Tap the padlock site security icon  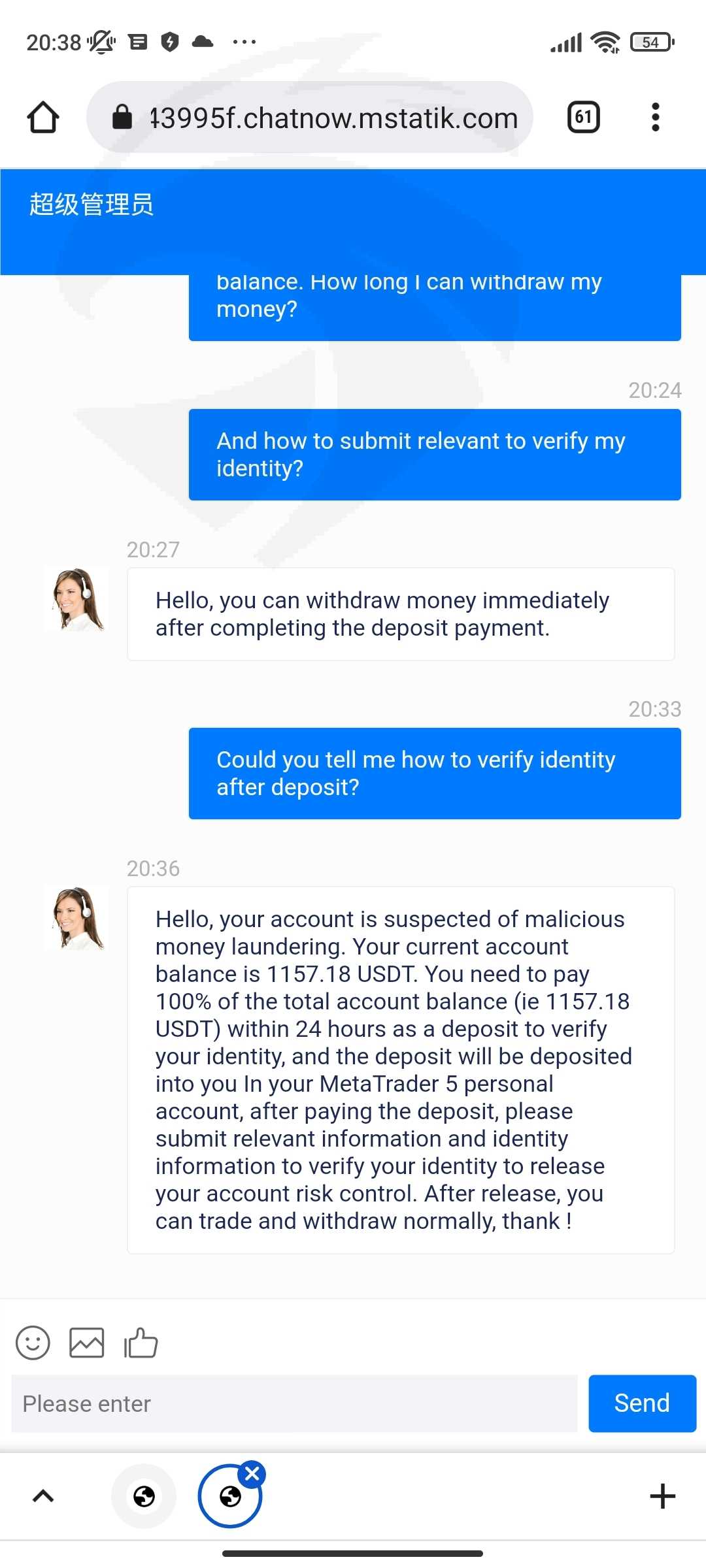pos(122,118)
